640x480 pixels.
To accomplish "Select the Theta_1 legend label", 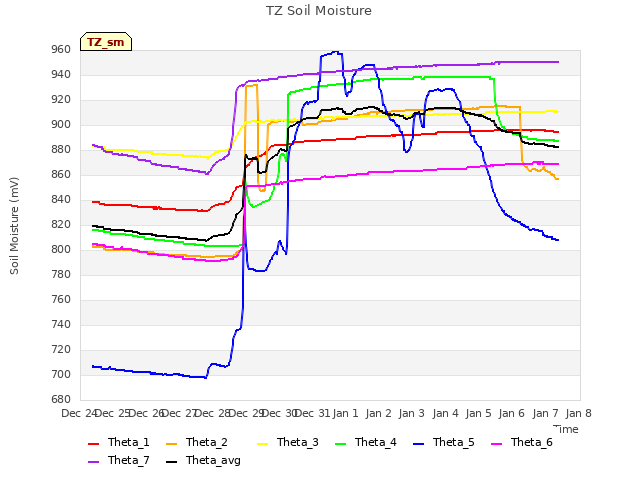I will (129, 442).
